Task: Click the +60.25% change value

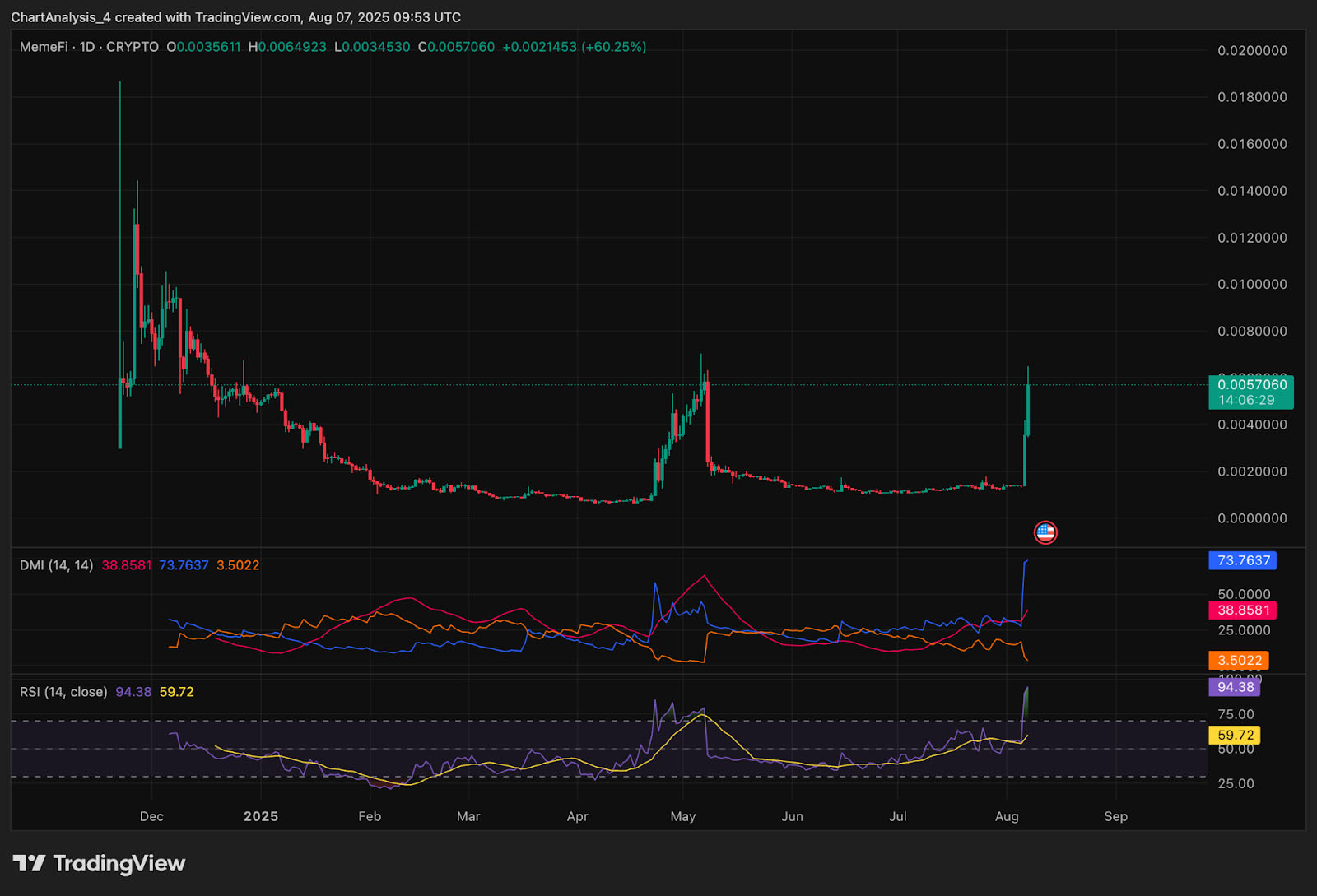Action: point(613,47)
